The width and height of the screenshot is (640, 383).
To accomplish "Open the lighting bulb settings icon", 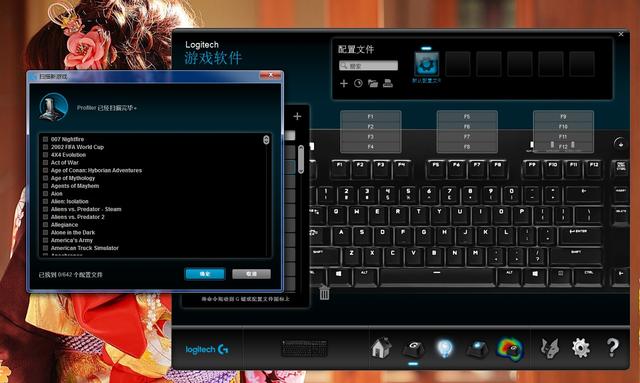I will tap(444, 348).
